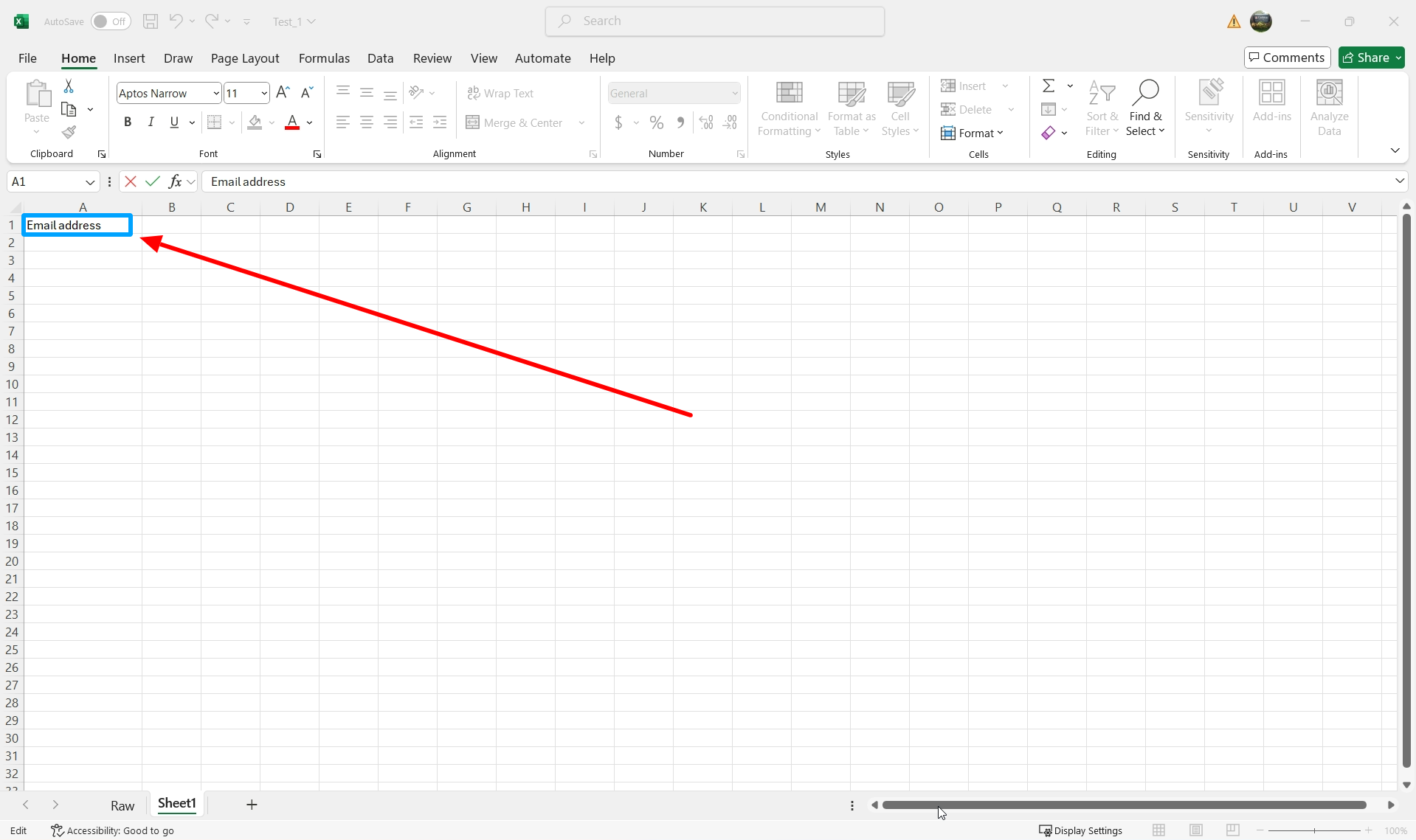Toggle the AutoSave switch

point(111,21)
